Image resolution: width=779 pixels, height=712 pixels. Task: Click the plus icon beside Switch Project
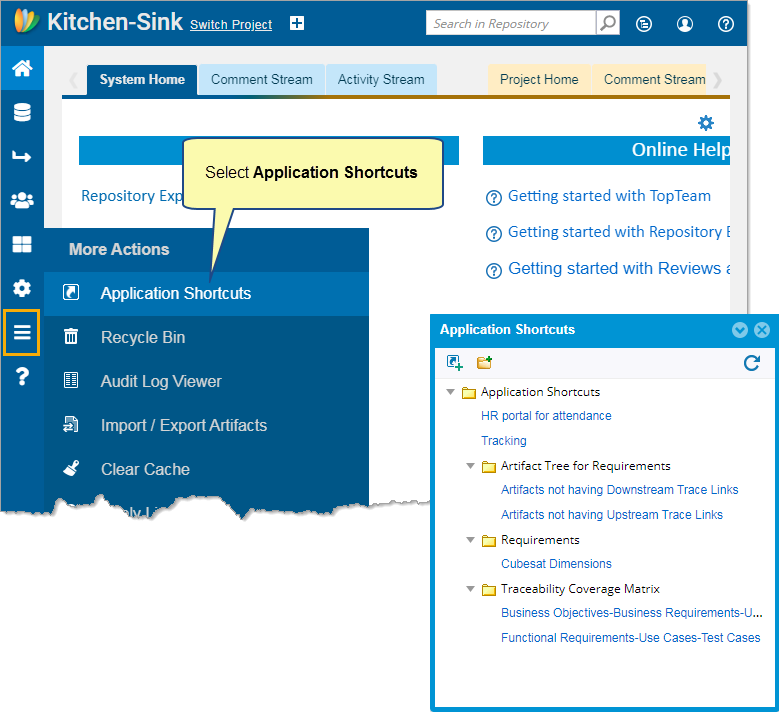(x=297, y=23)
